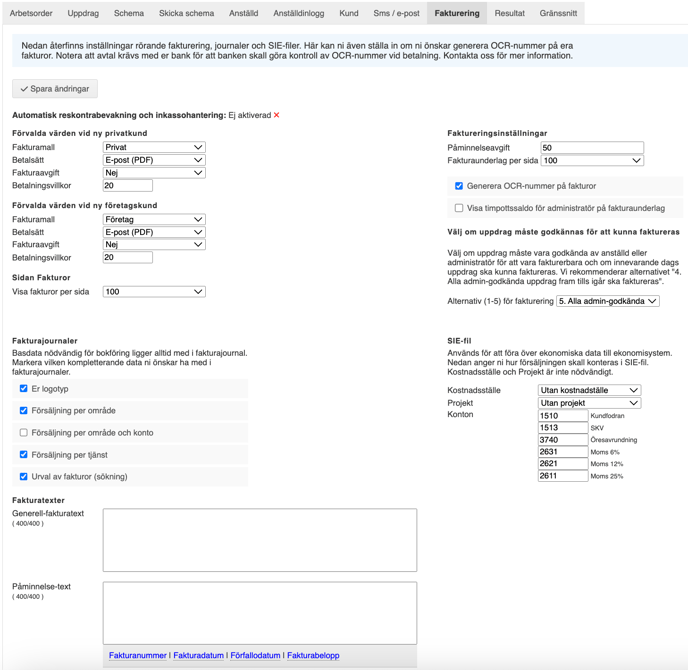Open privatkund Fakturaavgift dropdown
Image resolution: width=688 pixels, height=670 pixels.
pos(154,173)
